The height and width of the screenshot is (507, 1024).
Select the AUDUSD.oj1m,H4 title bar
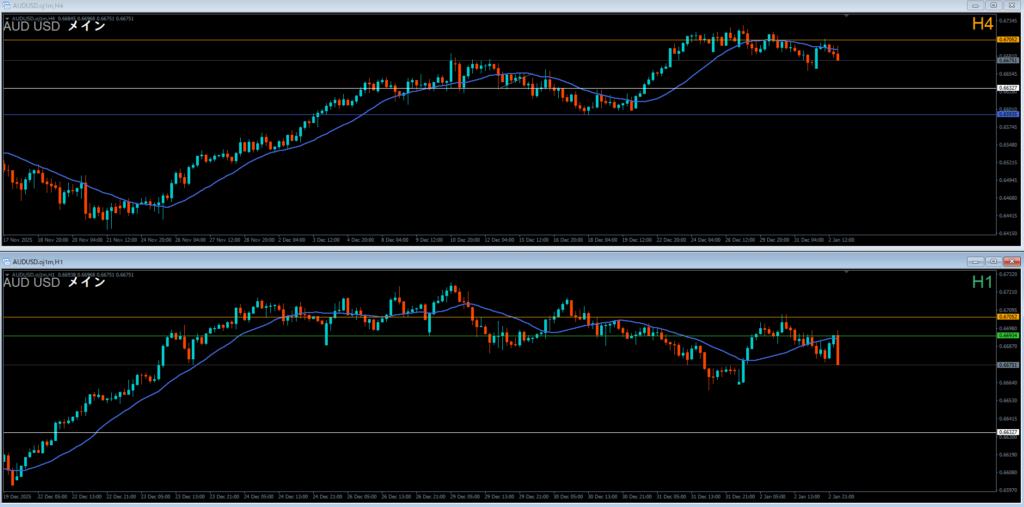[x=400, y=5]
